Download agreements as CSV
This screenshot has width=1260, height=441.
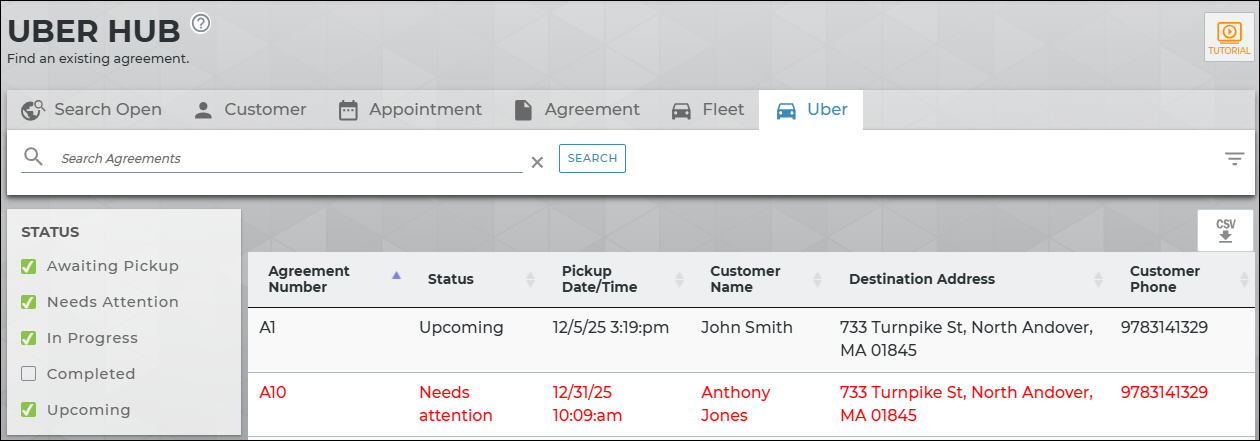pos(1225,230)
